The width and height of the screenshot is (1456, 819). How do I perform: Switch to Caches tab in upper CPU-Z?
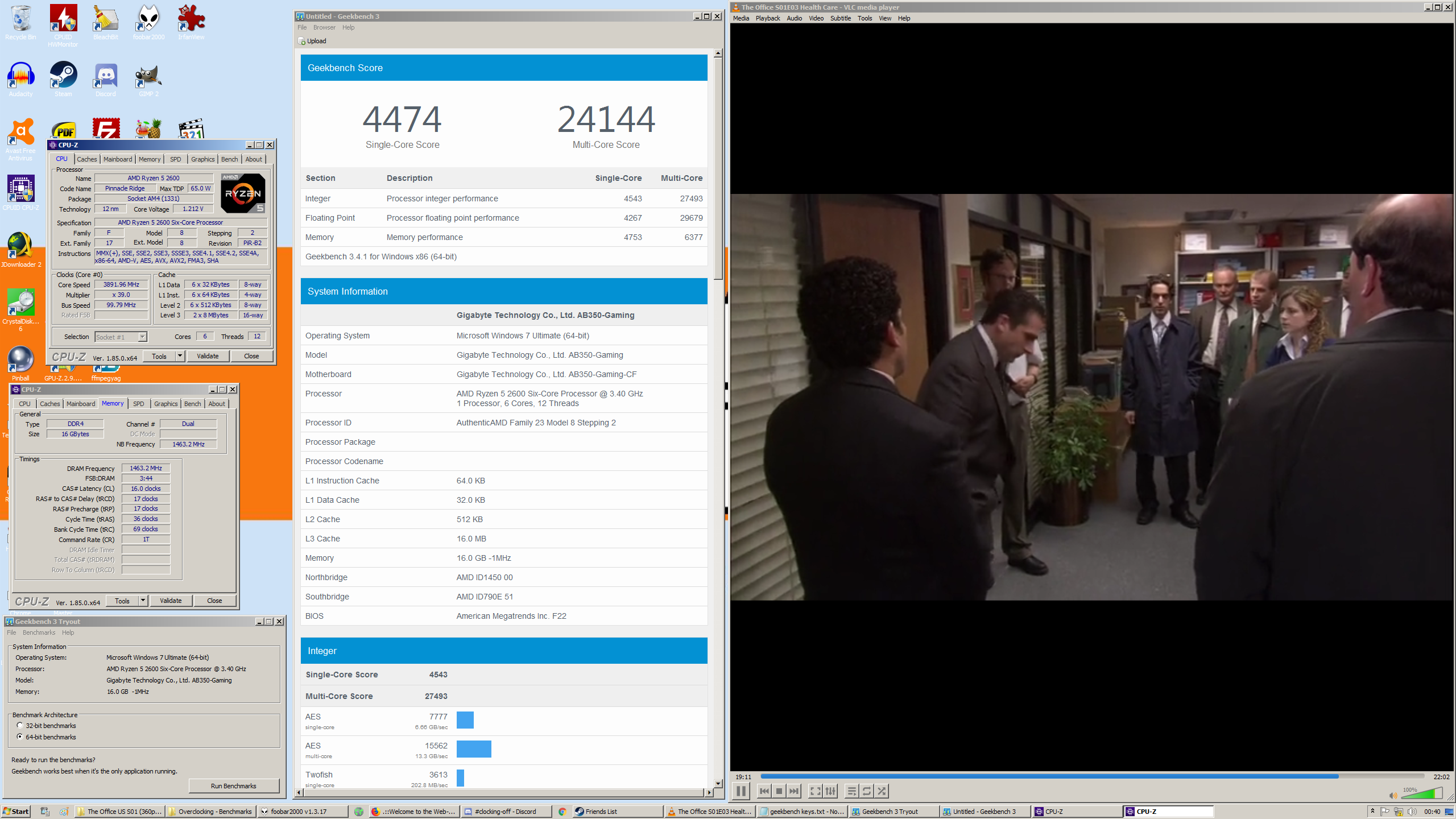(x=87, y=159)
